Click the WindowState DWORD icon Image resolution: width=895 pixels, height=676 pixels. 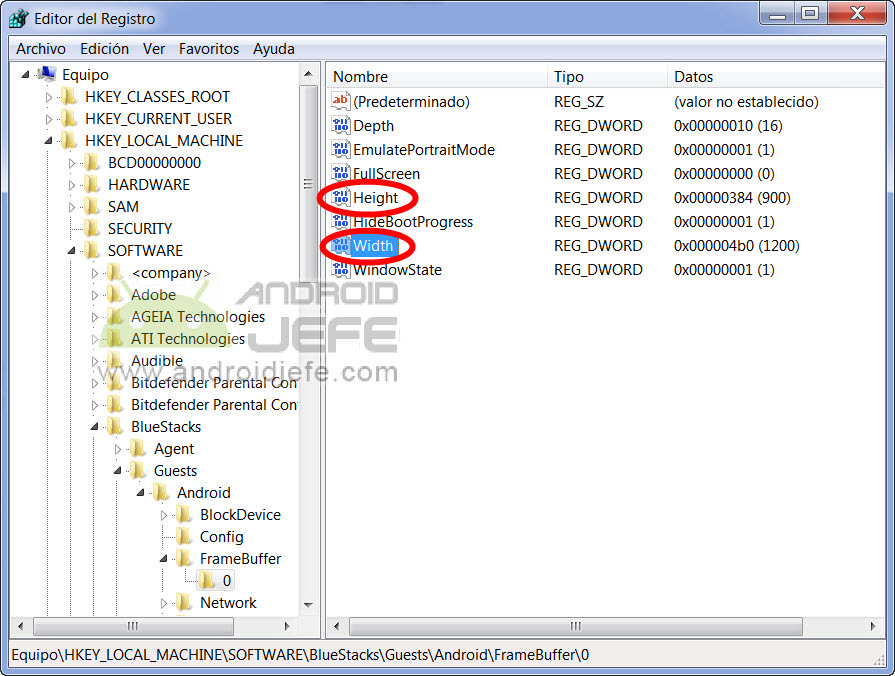pos(341,270)
